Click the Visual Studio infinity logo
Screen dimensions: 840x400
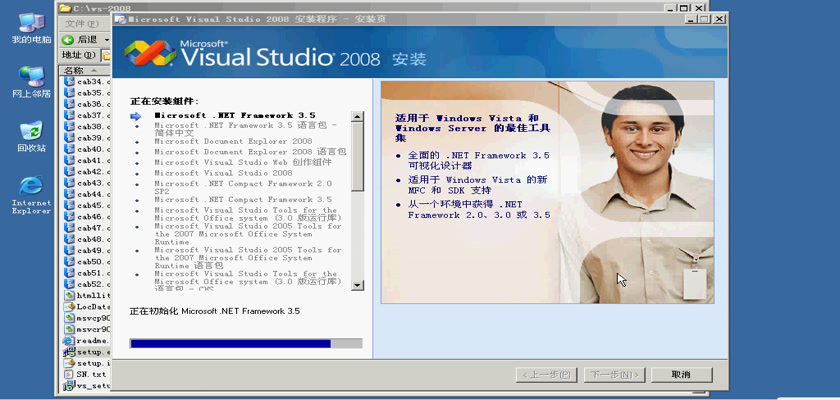[150, 53]
